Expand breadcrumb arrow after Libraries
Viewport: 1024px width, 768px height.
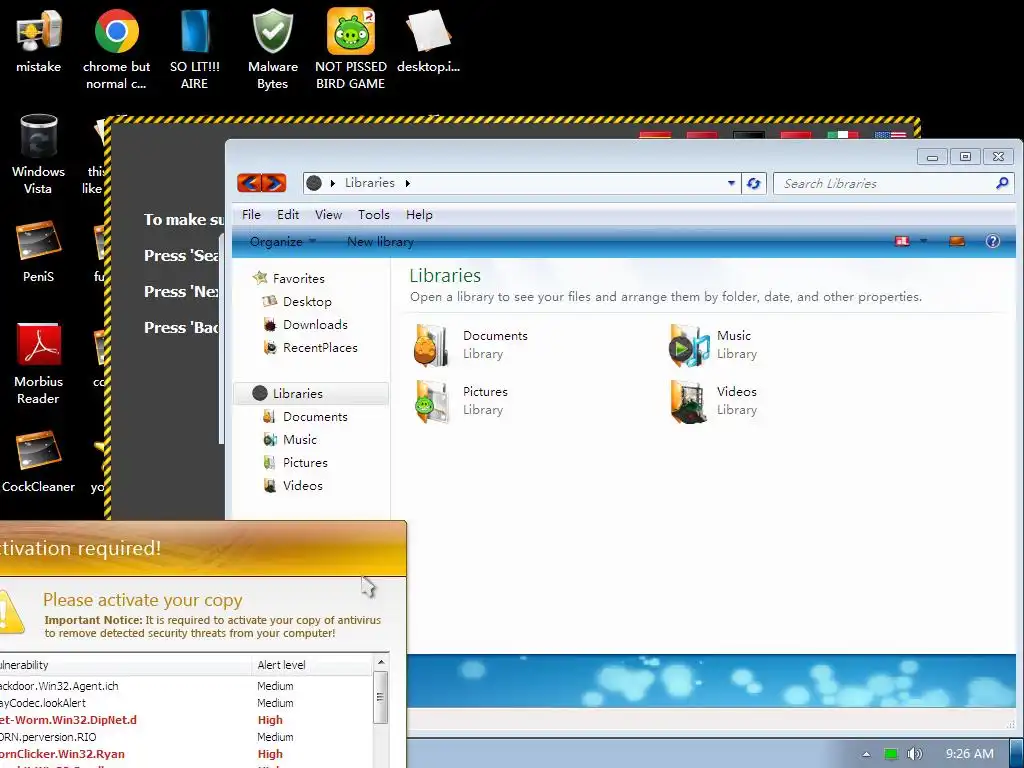click(408, 184)
